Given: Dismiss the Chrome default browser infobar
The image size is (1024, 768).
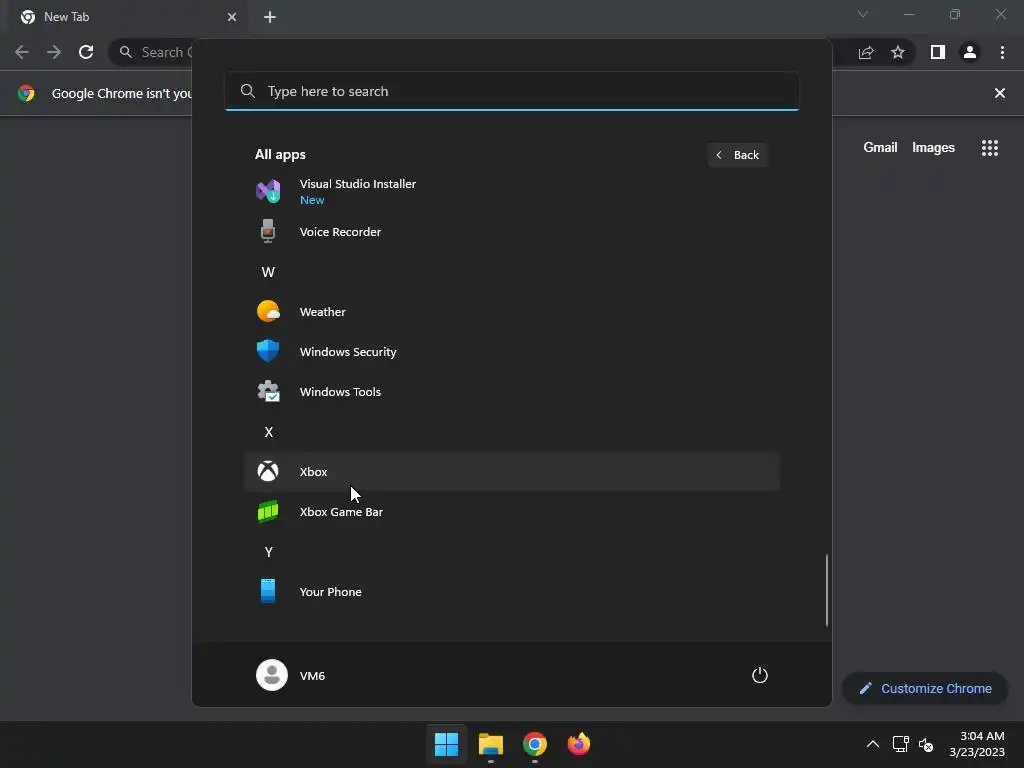Looking at the screenshot, I should click(x=1000, y=93).
